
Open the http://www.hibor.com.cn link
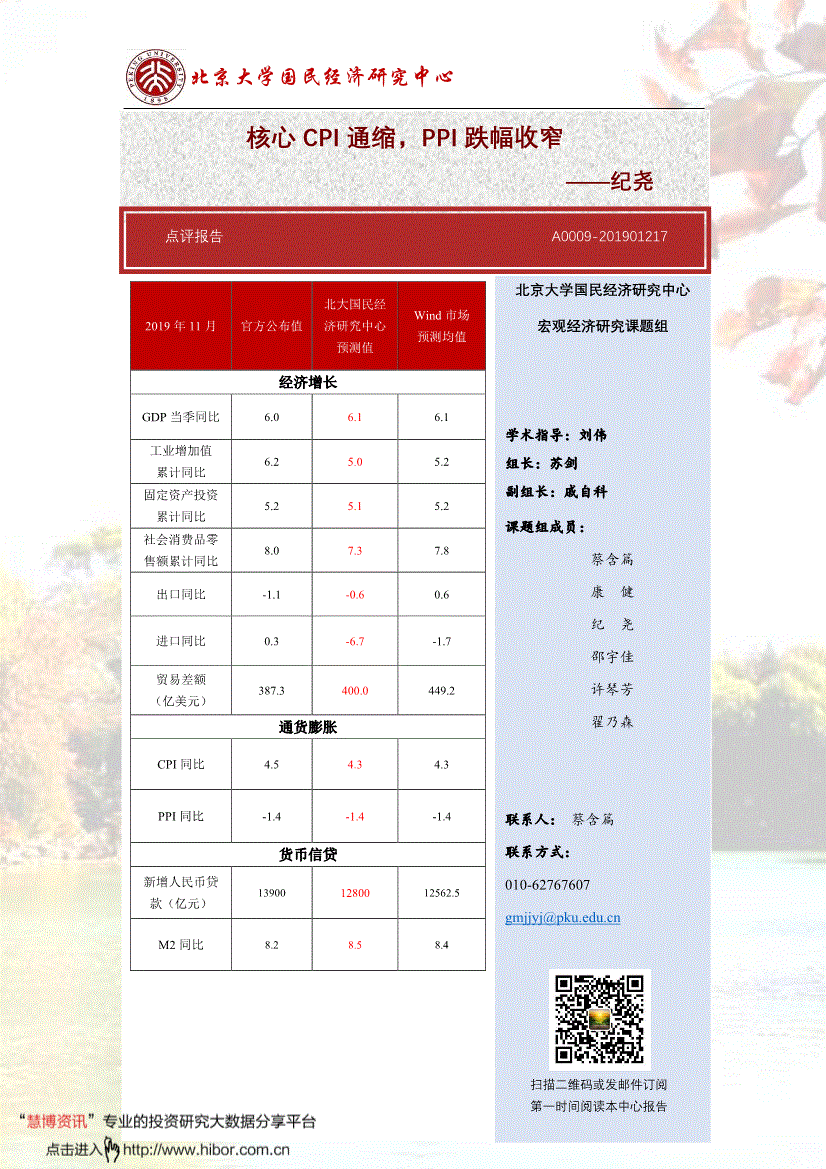click(x=206, y=1150)
